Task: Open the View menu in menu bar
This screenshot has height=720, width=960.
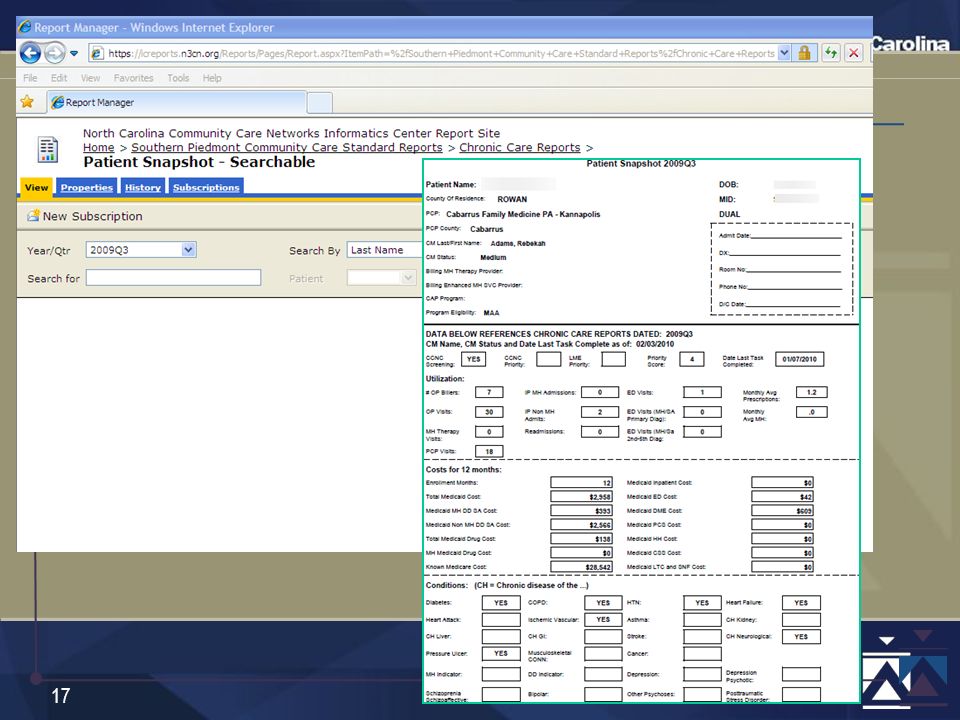Action: 90,78
